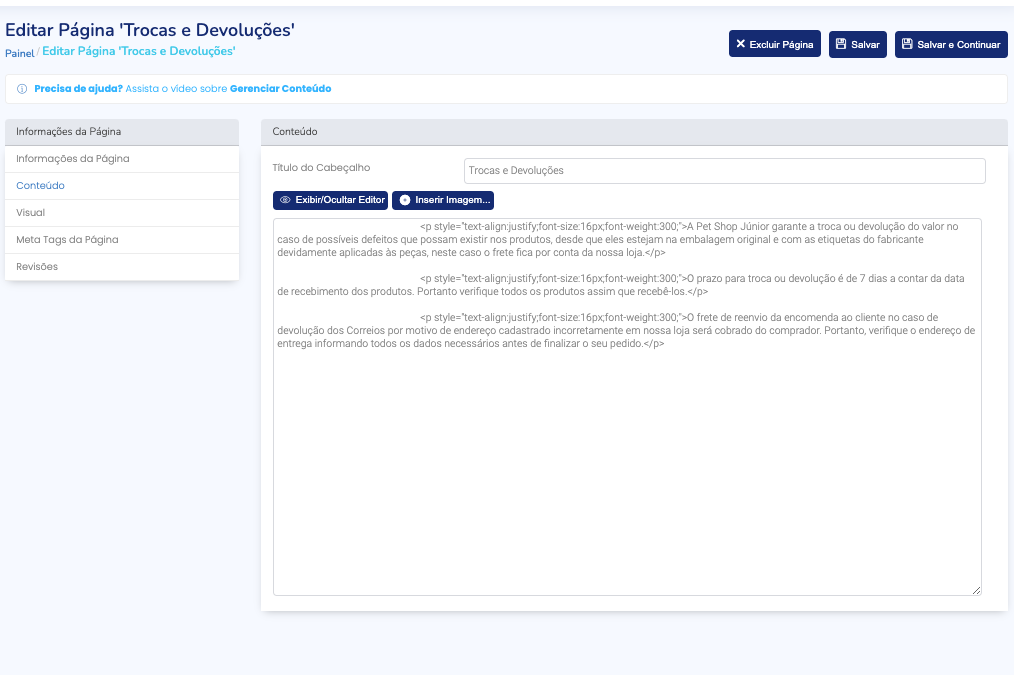The width and height of the screenshot is (1014, 675).
Task: Select the Conteúdo sidebar item
Action: pyautogui.click(x=41, y=186)
